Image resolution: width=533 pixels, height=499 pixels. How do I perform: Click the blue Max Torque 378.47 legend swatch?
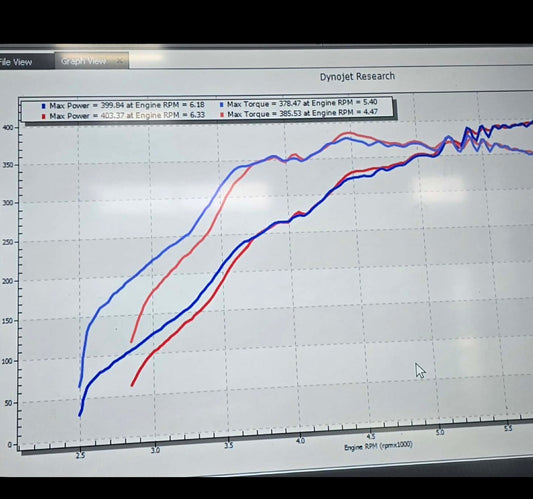(222, 105)
